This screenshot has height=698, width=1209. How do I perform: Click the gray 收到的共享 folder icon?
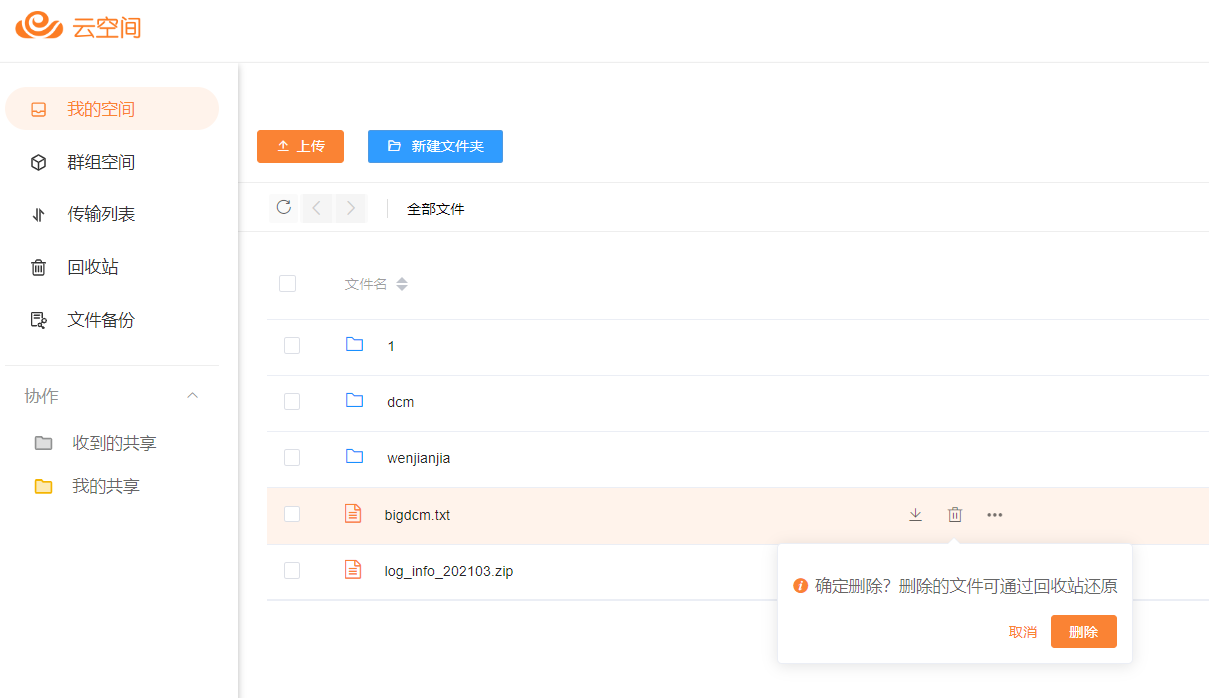coord(43,443)
